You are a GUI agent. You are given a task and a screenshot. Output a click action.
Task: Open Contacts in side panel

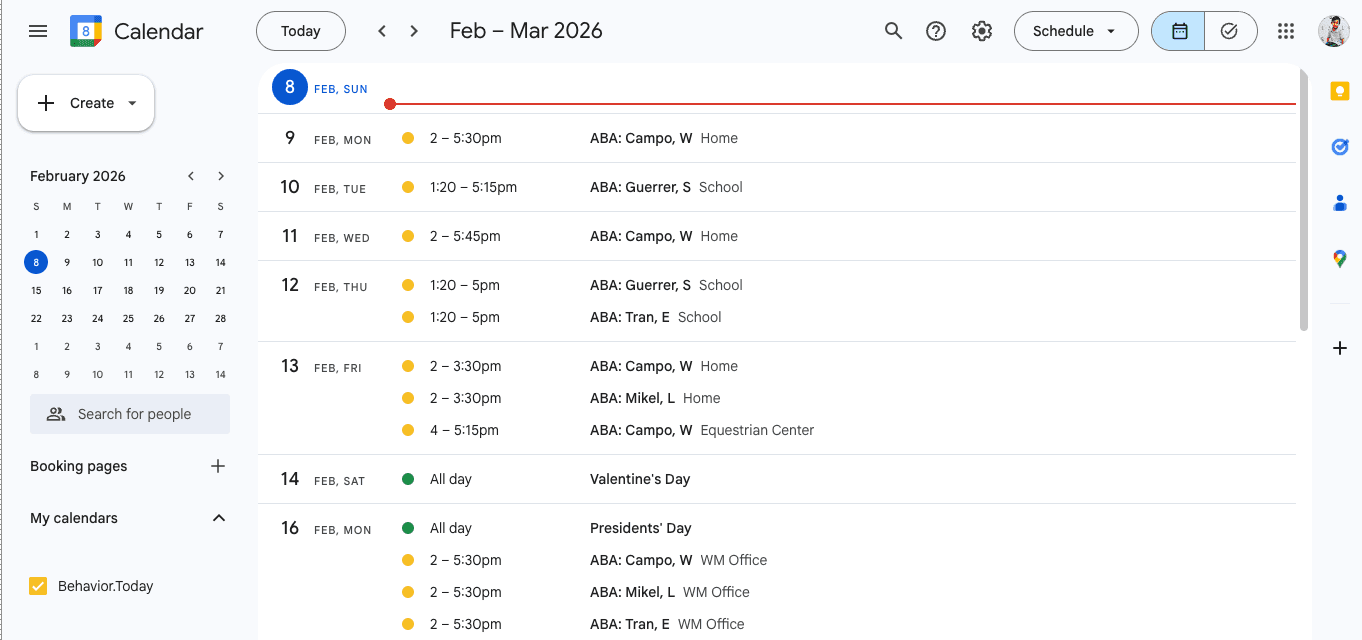tap(1340, 203)
